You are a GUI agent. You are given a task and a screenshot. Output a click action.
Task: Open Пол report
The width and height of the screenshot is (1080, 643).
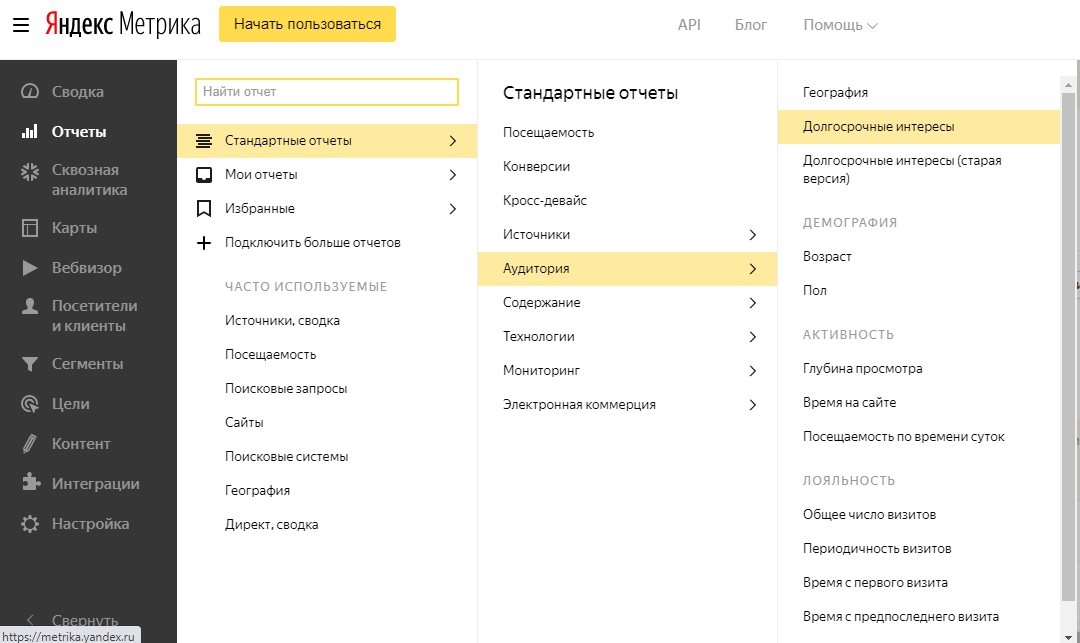point(815,291)
